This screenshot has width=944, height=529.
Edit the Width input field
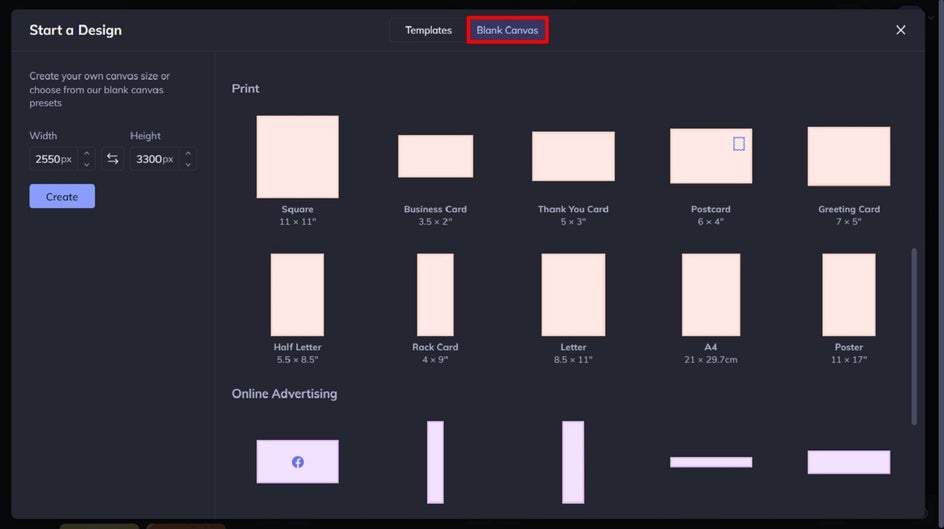(53, 159)
